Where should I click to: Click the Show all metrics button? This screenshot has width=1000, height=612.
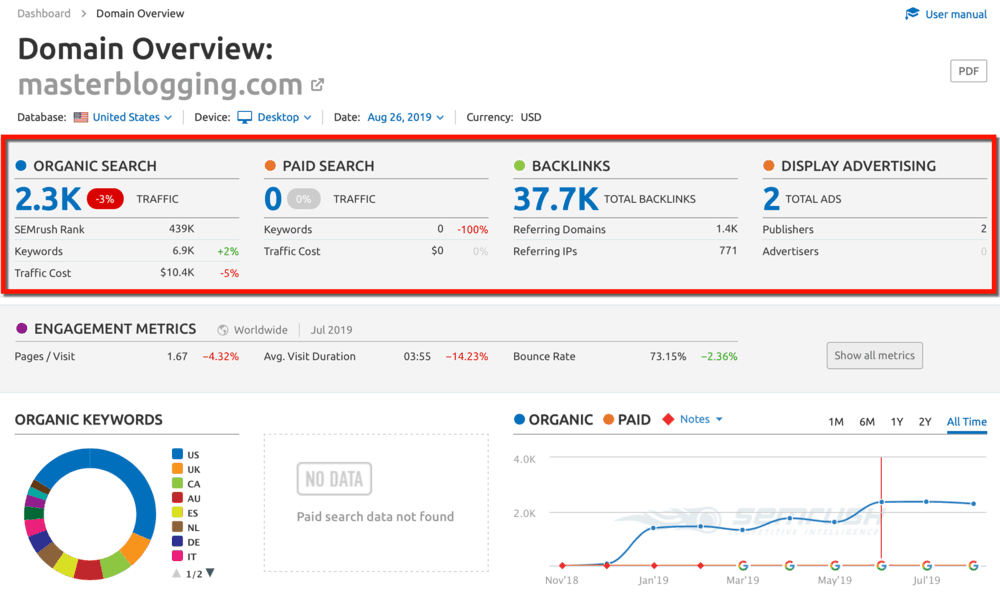click(874, 355)
